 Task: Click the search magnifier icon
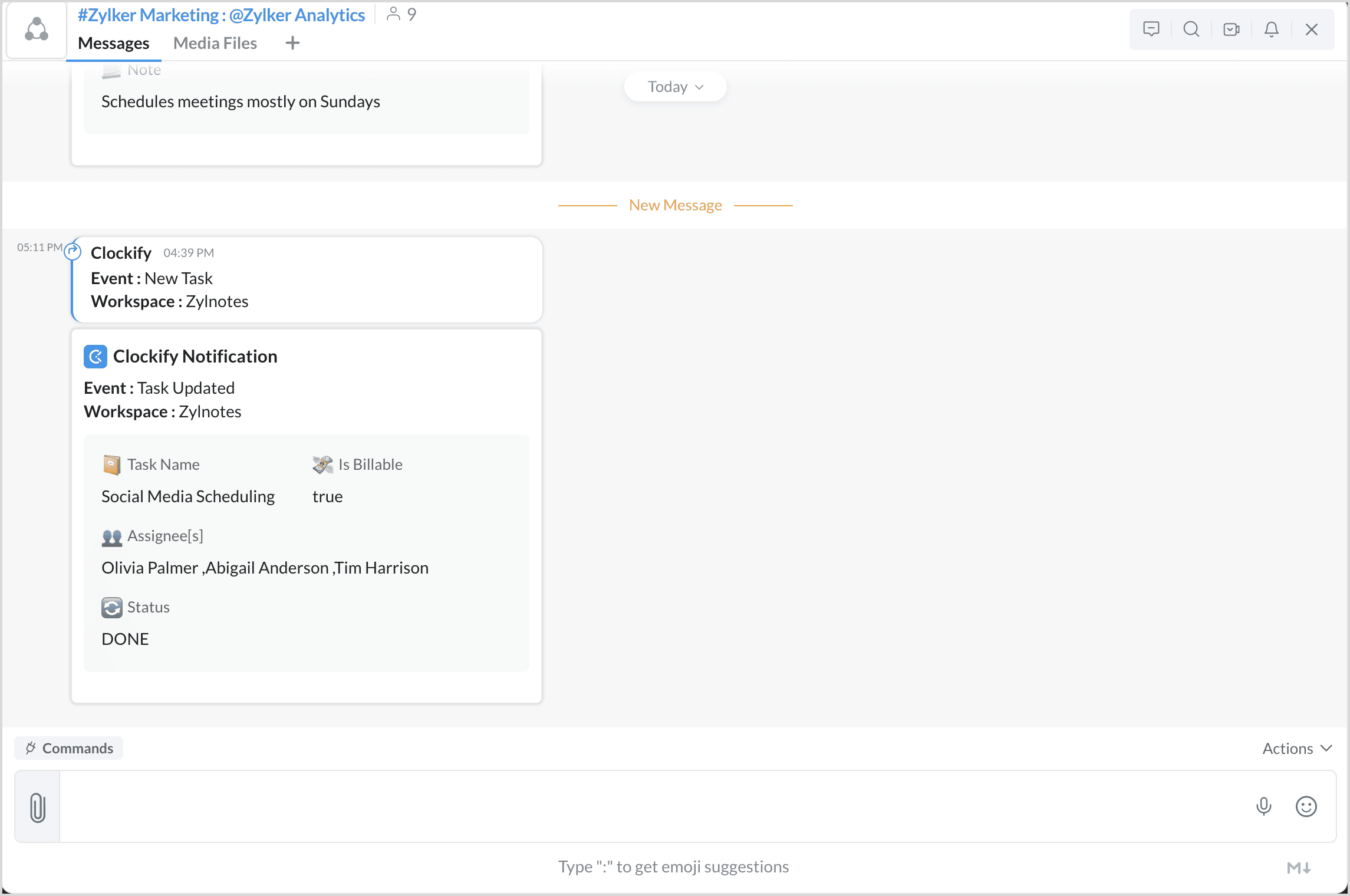[x=1191, y=29]
